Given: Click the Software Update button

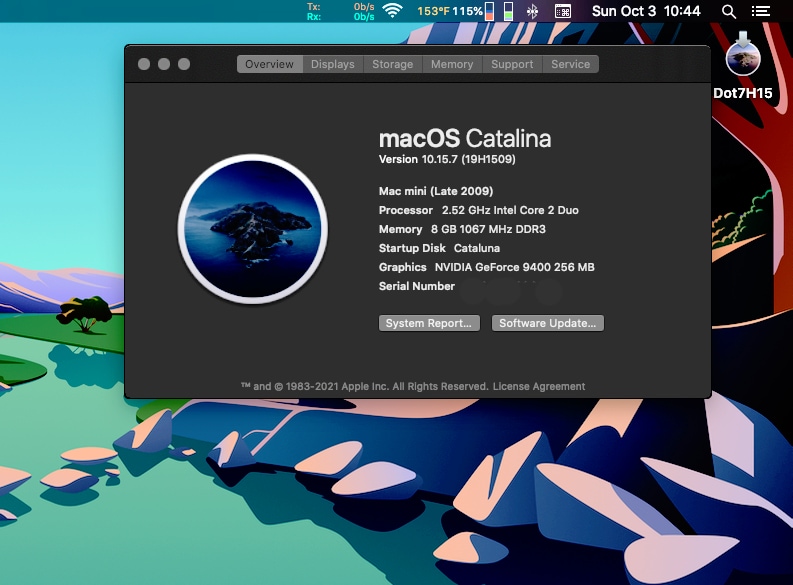Looking at the screenshot, I should (548, 323).
